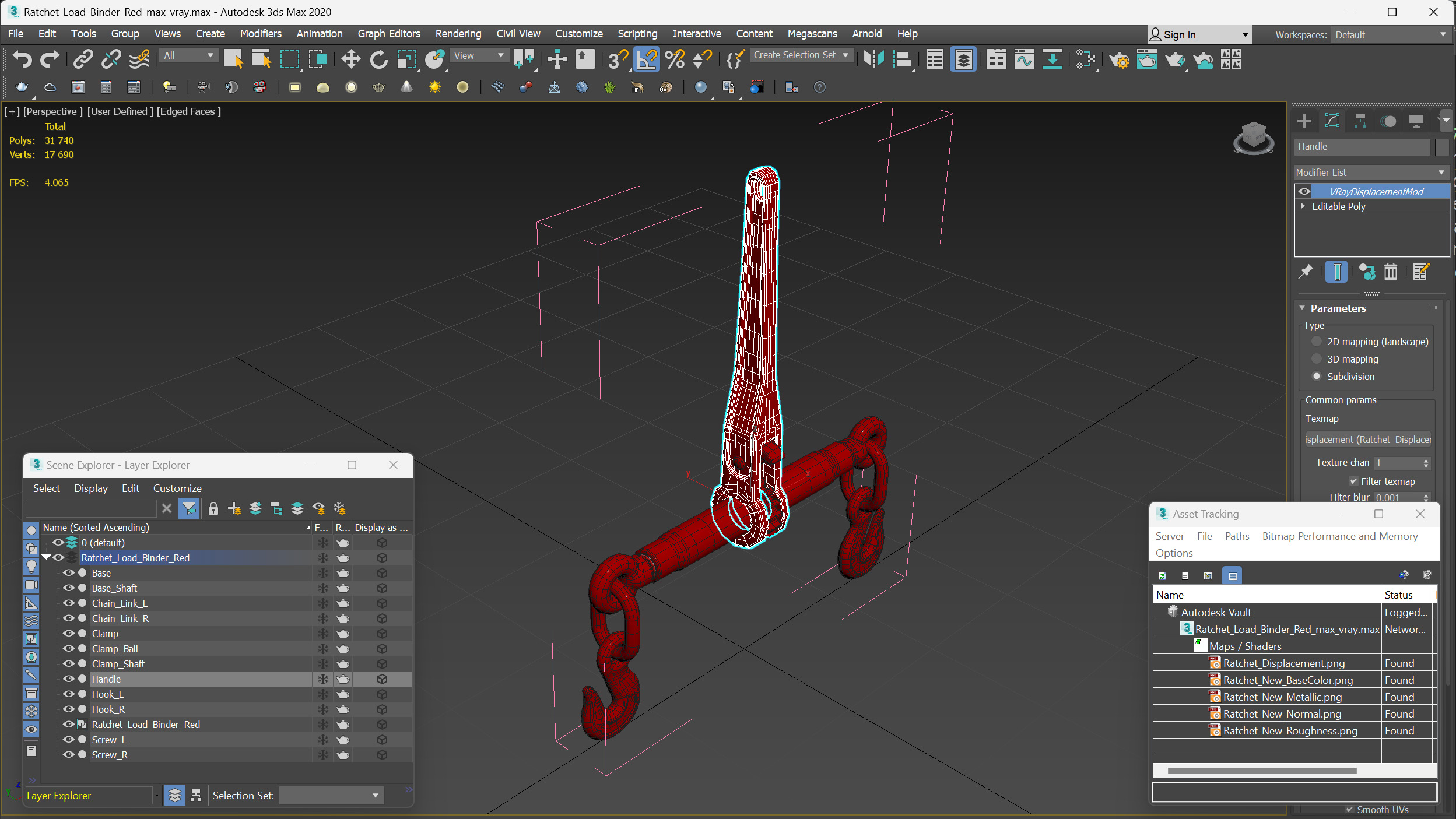Screen dimensions: 1456x819
Task: Activate the Select and Move tool
Action: (x=350, y=59)
